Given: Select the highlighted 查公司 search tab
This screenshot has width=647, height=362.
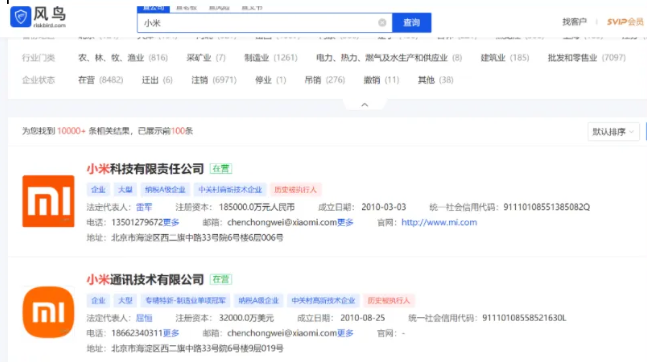Looking at the screenshot, I should pos(153,8).
